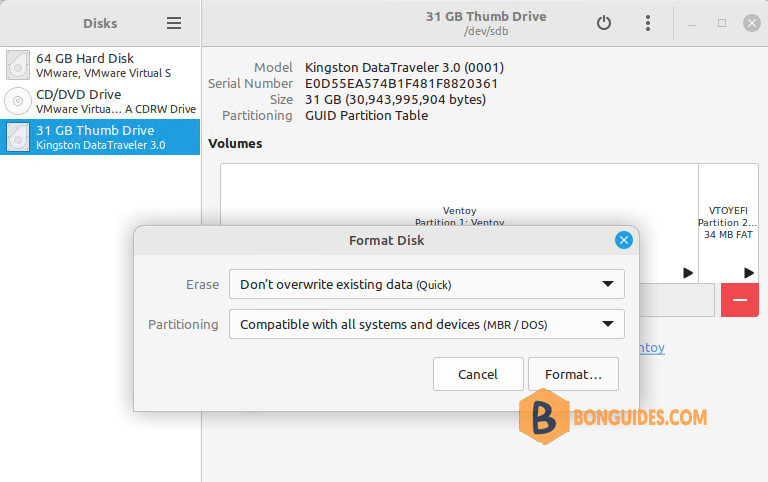Image resolution: width=768 pixels, height=482 pixels.
Task: Select the 31 GB Thumb Drive entry
Action: coord(100,137)
